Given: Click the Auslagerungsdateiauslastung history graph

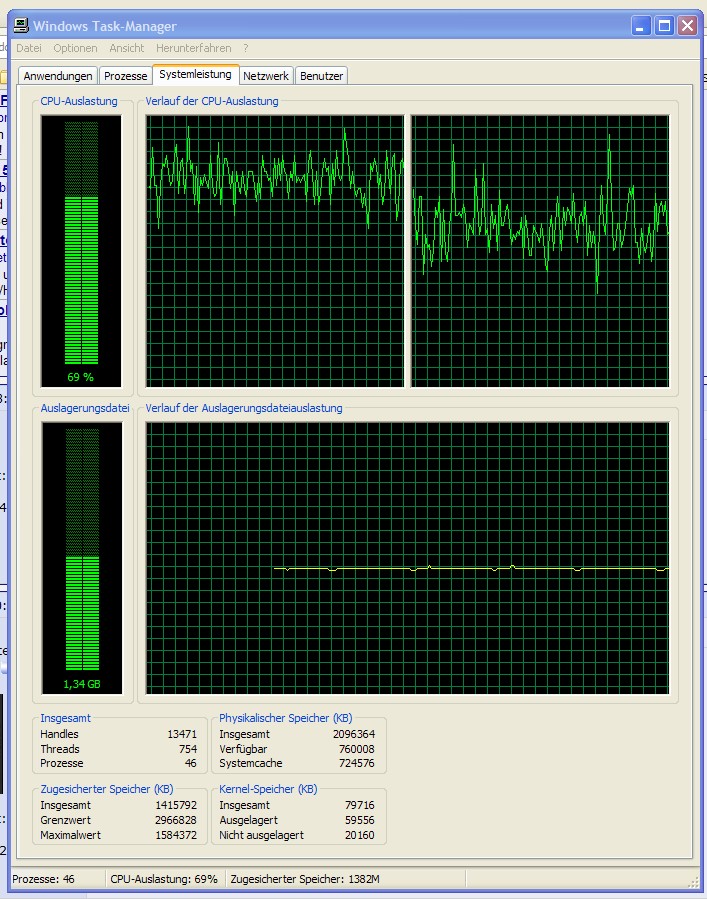Looking at the screenshot, I should coord(407,558).
